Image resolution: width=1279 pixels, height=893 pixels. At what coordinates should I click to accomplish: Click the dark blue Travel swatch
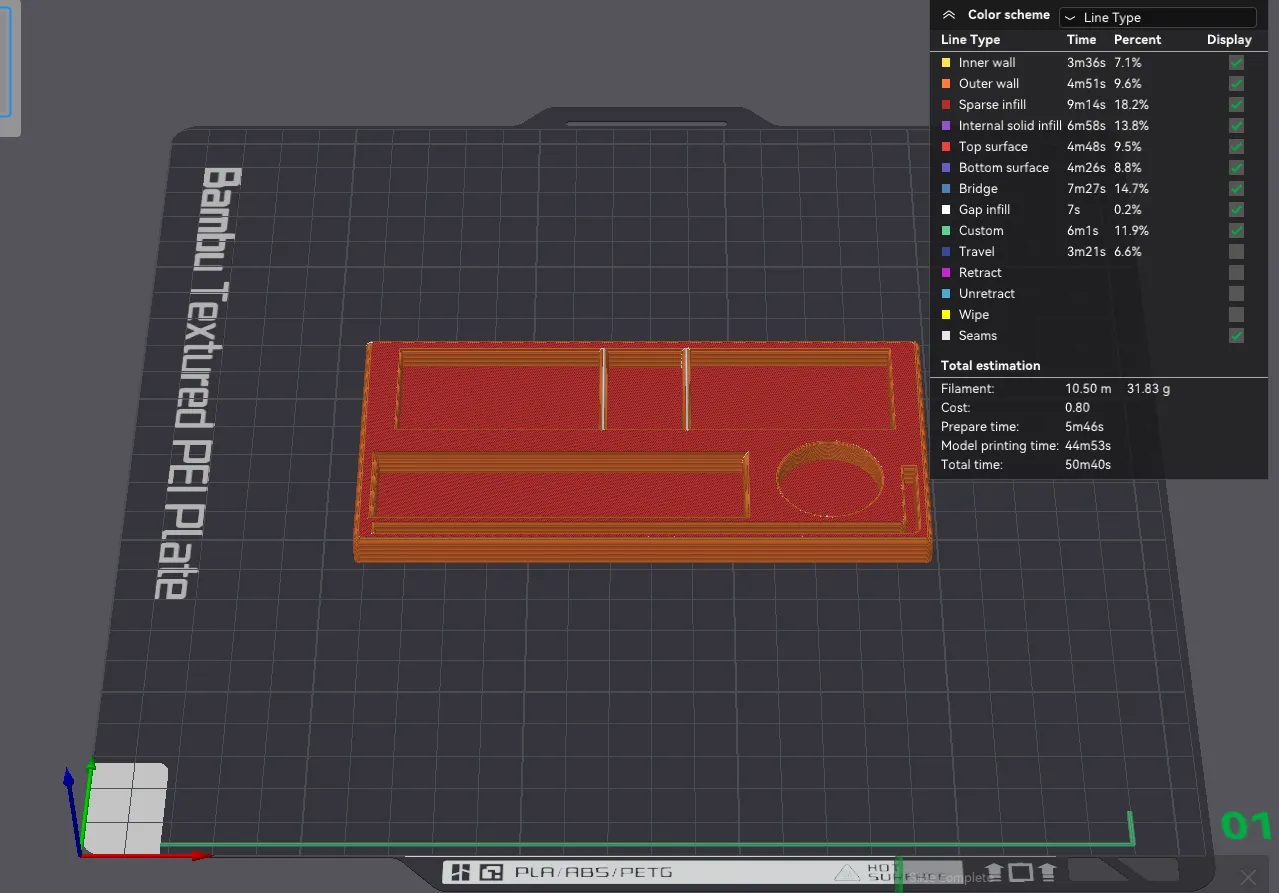pos(946,252)
